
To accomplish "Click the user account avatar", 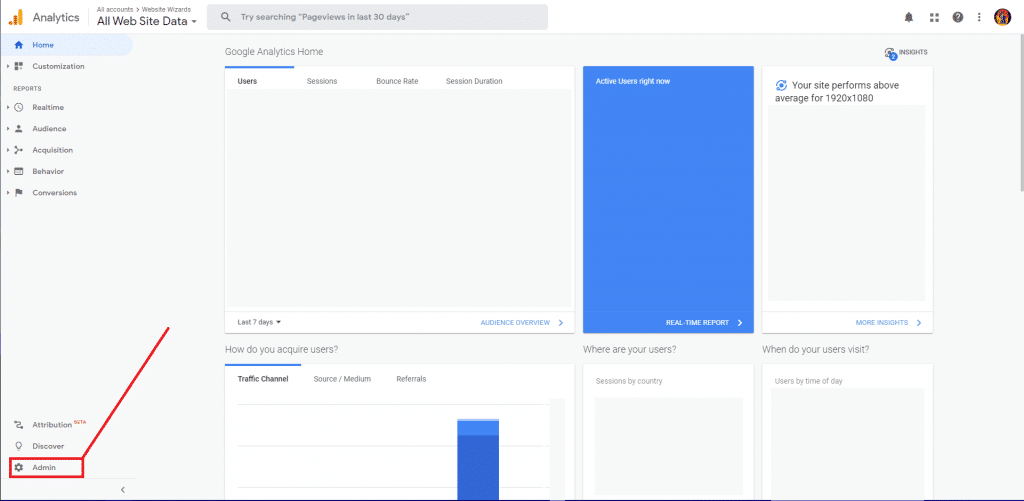I will (x=1002, y=17).
